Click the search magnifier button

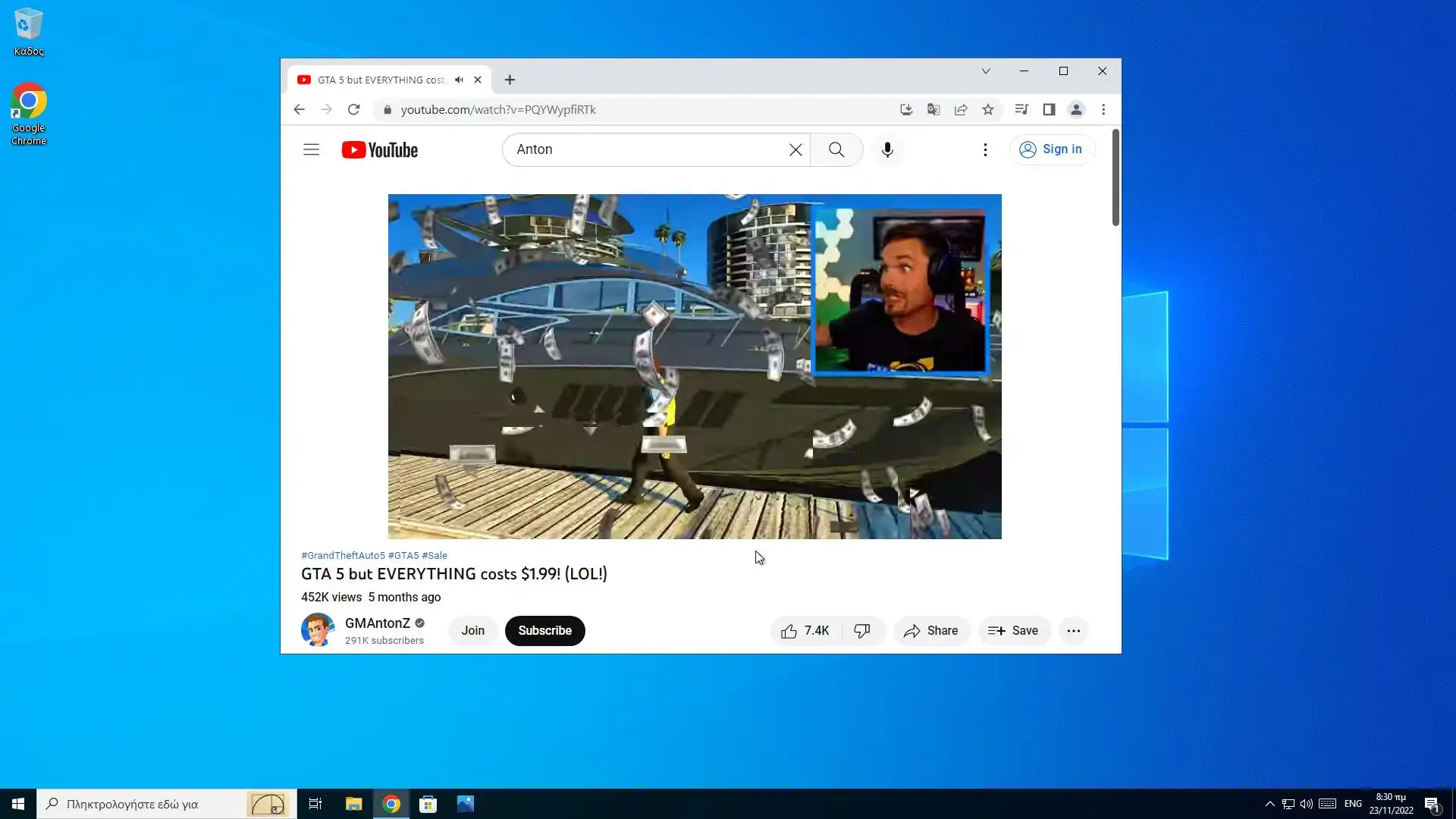click(836, 149)
